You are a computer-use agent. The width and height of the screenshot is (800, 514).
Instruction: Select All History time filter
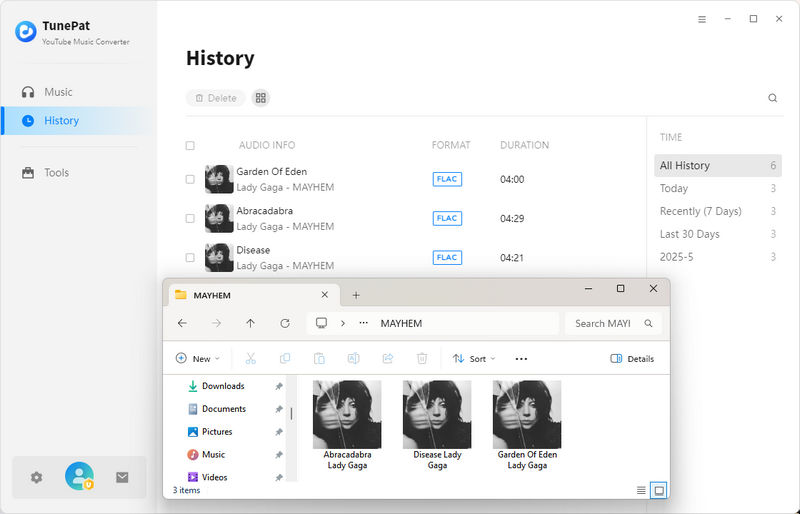717,165
